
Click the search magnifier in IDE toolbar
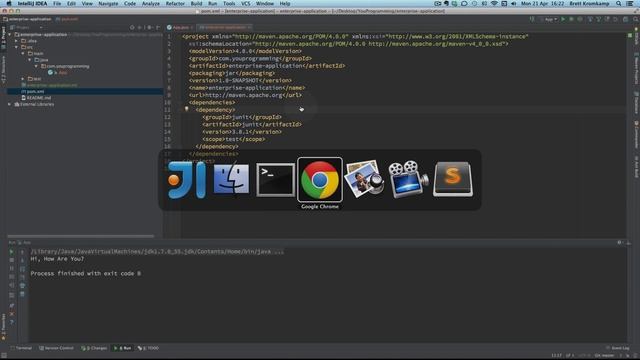[x=636, y=19]
